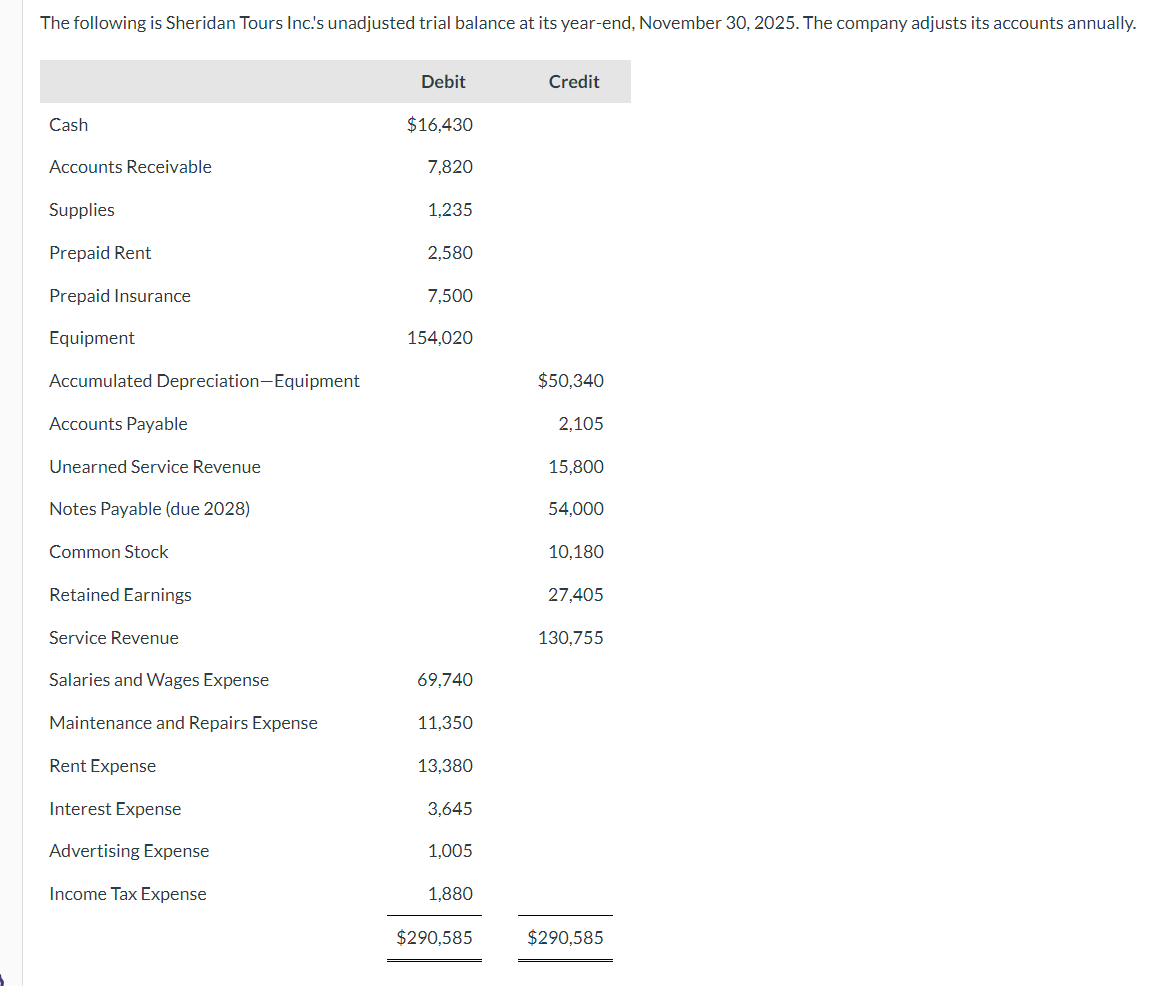This screenshot has width=1162, height=986.
Task: Click the Accounts Payable label
Action: pos(118,424)
